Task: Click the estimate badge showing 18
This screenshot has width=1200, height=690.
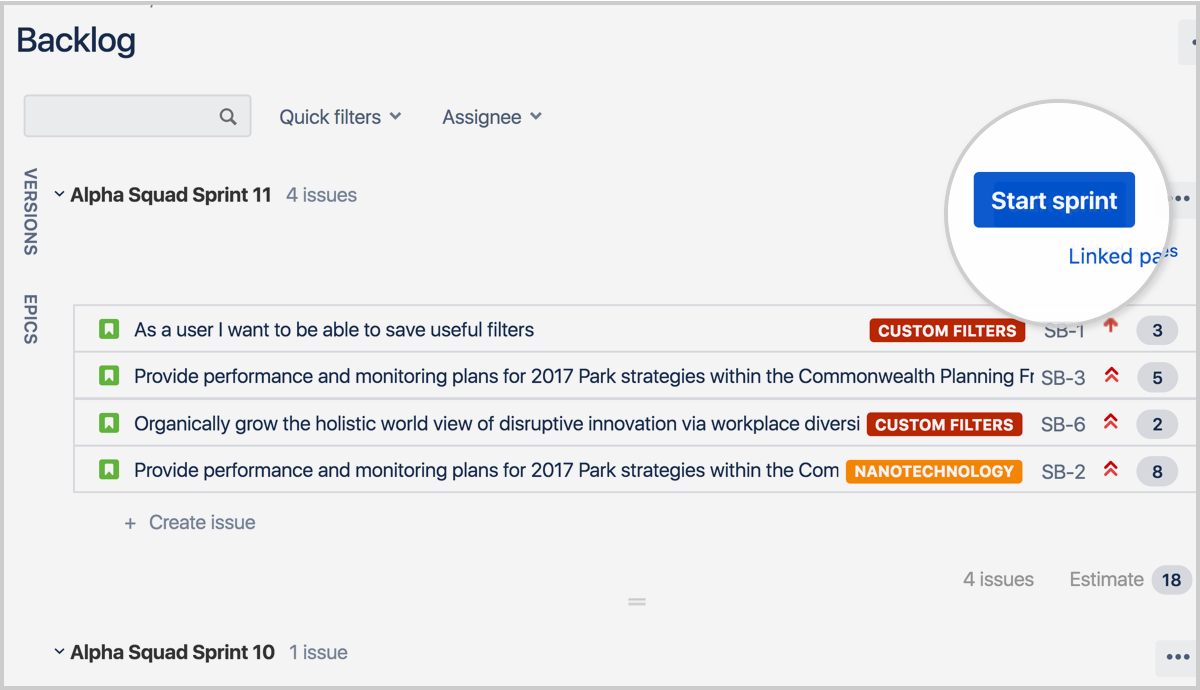Action: [1170, 579]
